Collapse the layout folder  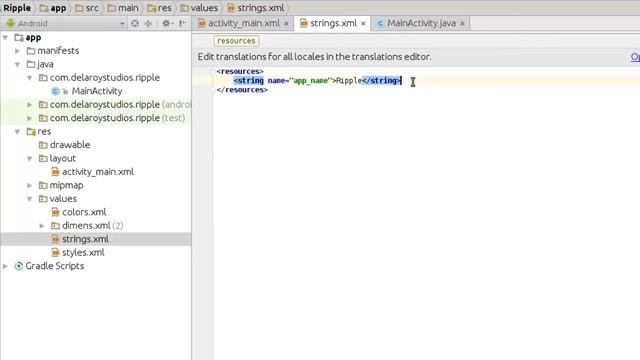pos(30,158)
